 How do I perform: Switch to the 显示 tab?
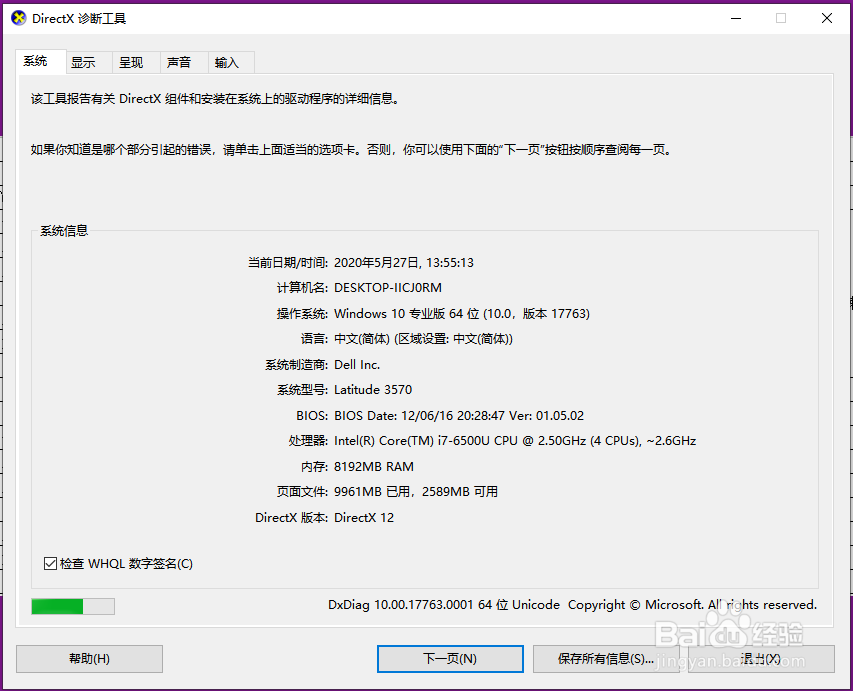click(x=86, y=61)
